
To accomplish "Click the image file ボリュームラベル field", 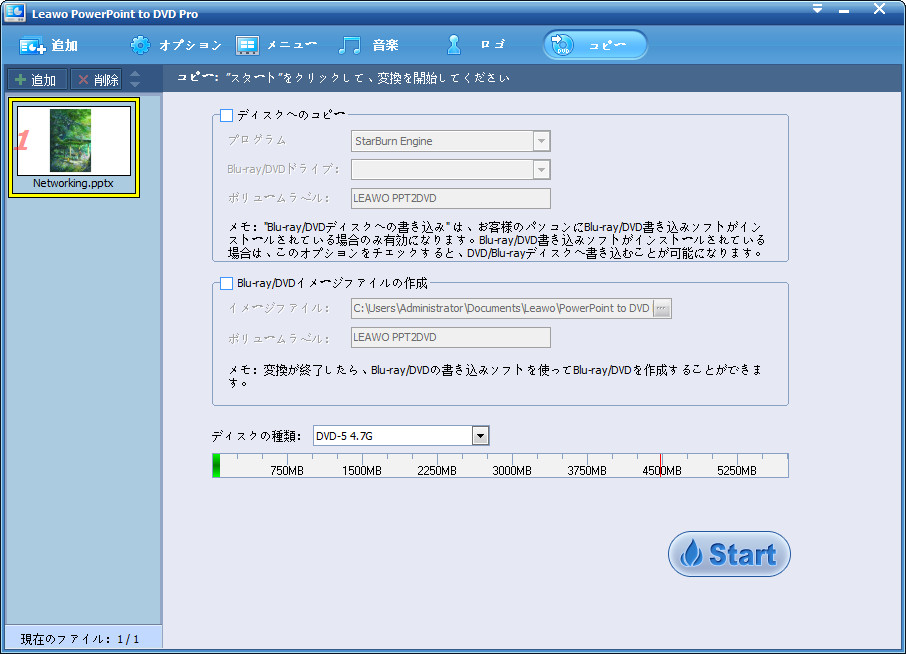I will pyautogui.click(x=451, y=337).
